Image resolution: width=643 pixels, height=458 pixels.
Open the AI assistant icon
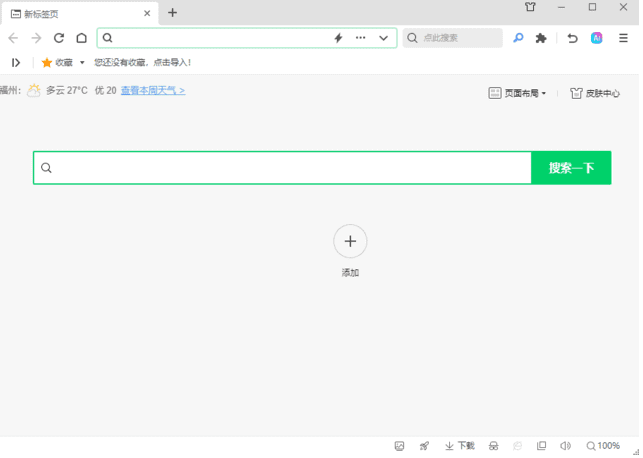pyautogui.click(x=596, y=38)
